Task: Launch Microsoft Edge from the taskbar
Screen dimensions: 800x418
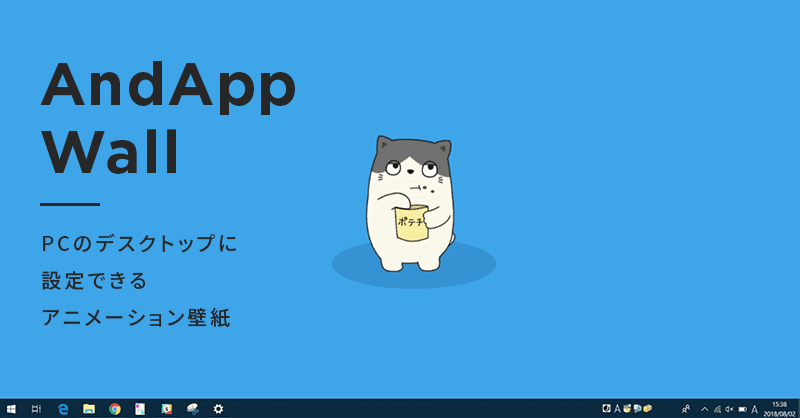Action: point(63,409)
